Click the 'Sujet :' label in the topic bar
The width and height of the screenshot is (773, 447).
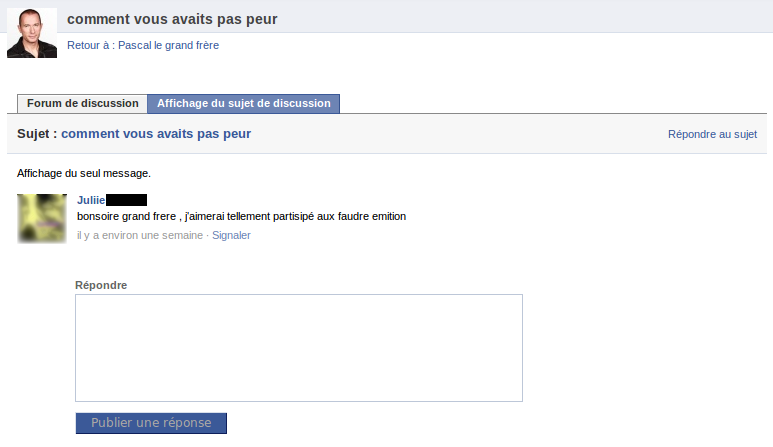36,133
